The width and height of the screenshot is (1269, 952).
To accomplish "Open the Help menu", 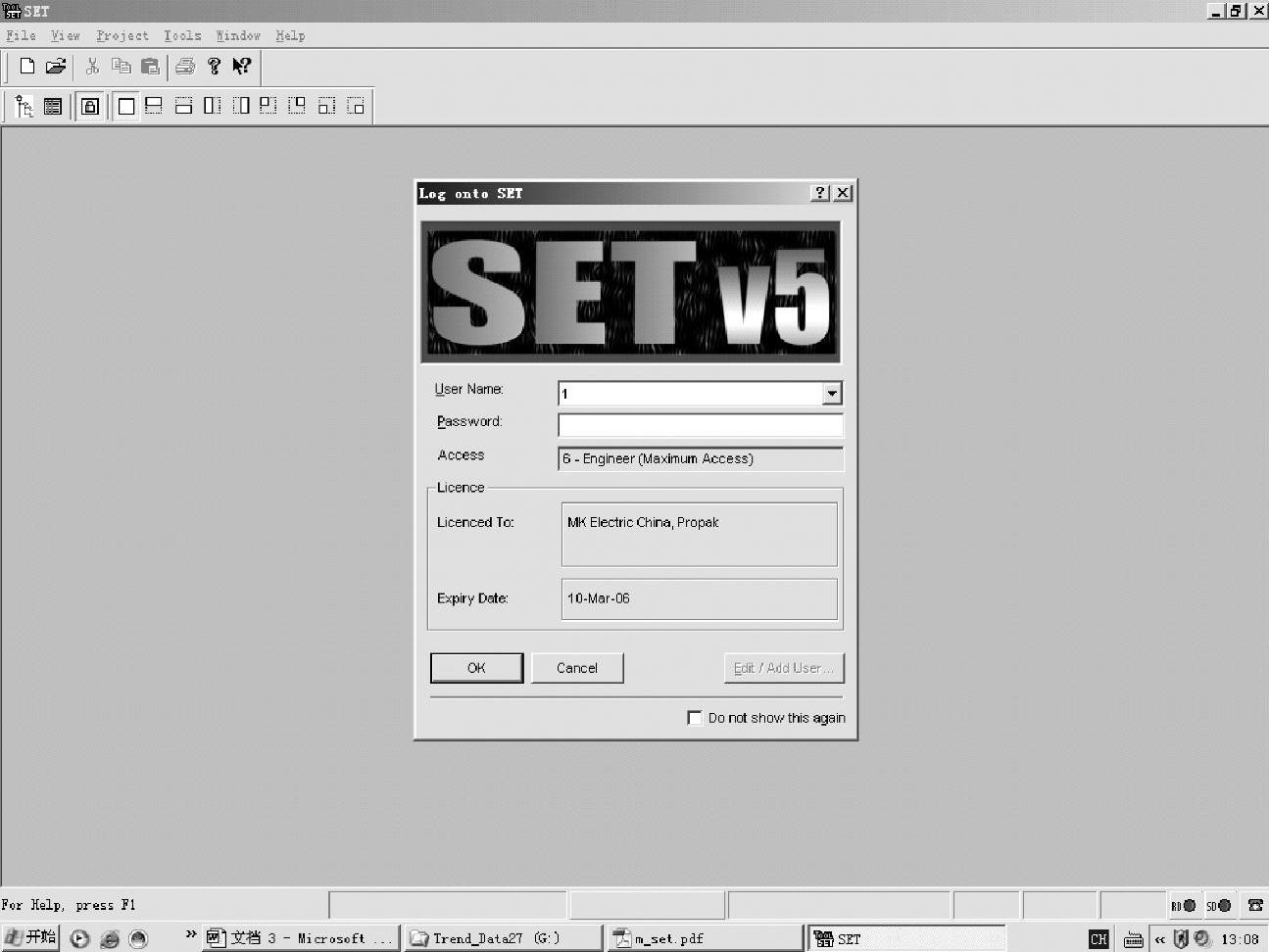I will click(x=290, y=35).
